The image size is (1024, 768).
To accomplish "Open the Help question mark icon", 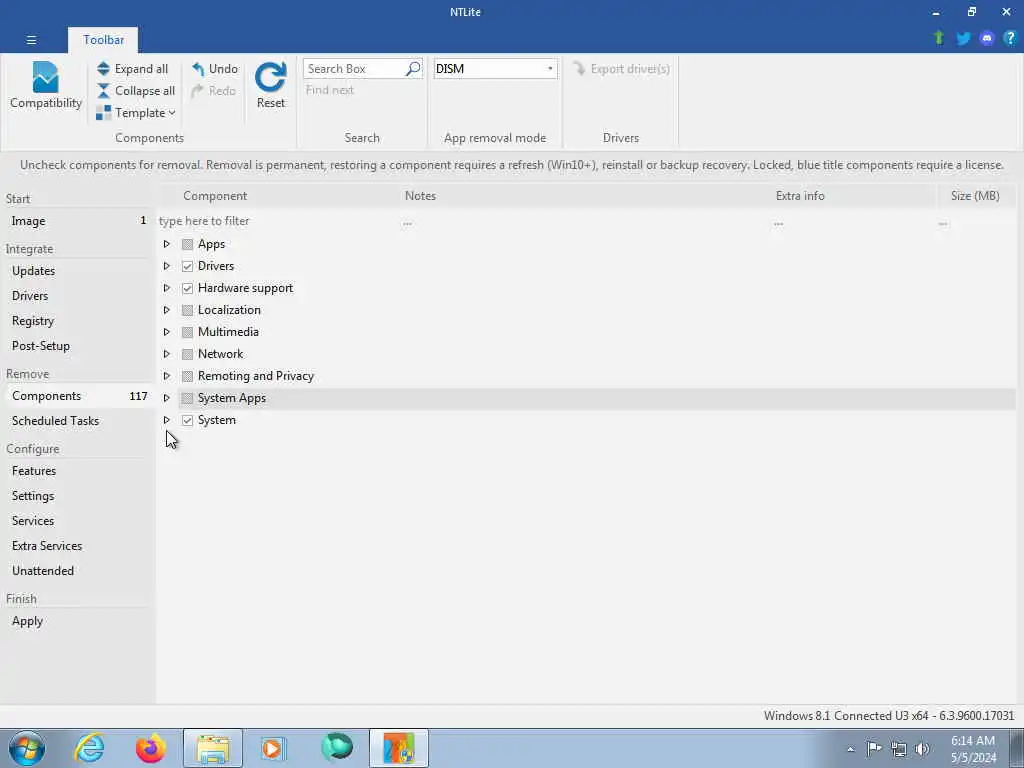I will [x=1010, y=38].
